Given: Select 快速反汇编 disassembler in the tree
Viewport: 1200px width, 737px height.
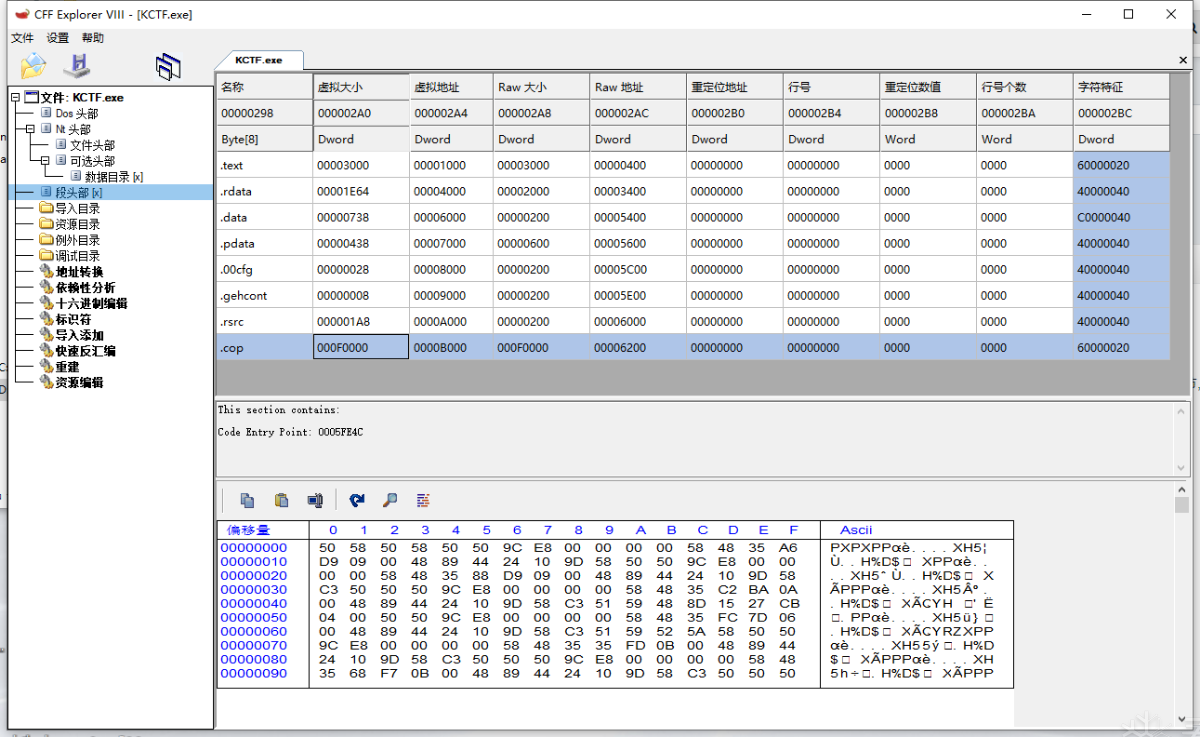Looking at the screenshot, I should point(85,351).
